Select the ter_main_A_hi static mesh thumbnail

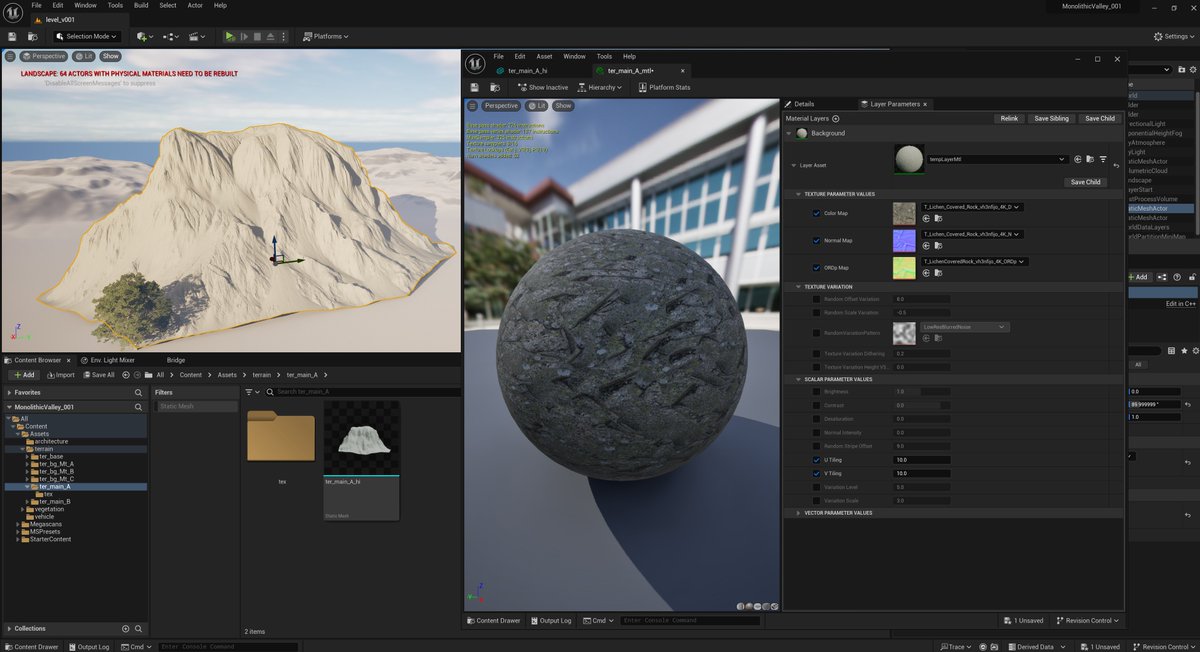(361, 440)
